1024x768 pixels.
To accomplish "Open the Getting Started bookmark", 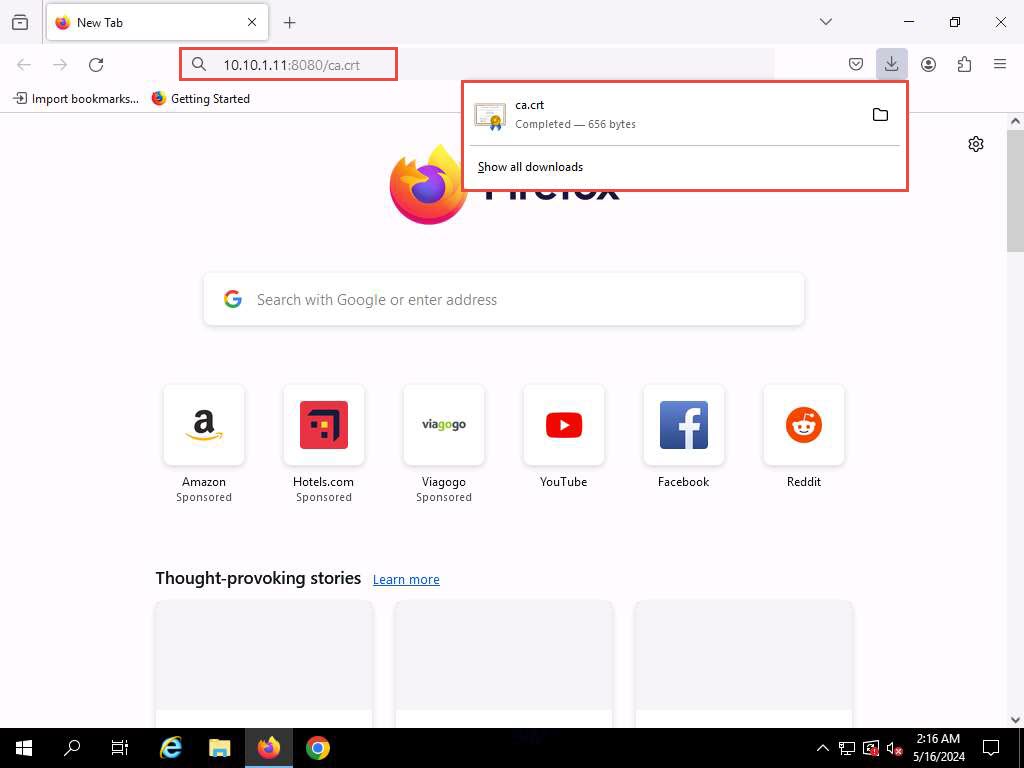I will [x=201, y=99].
